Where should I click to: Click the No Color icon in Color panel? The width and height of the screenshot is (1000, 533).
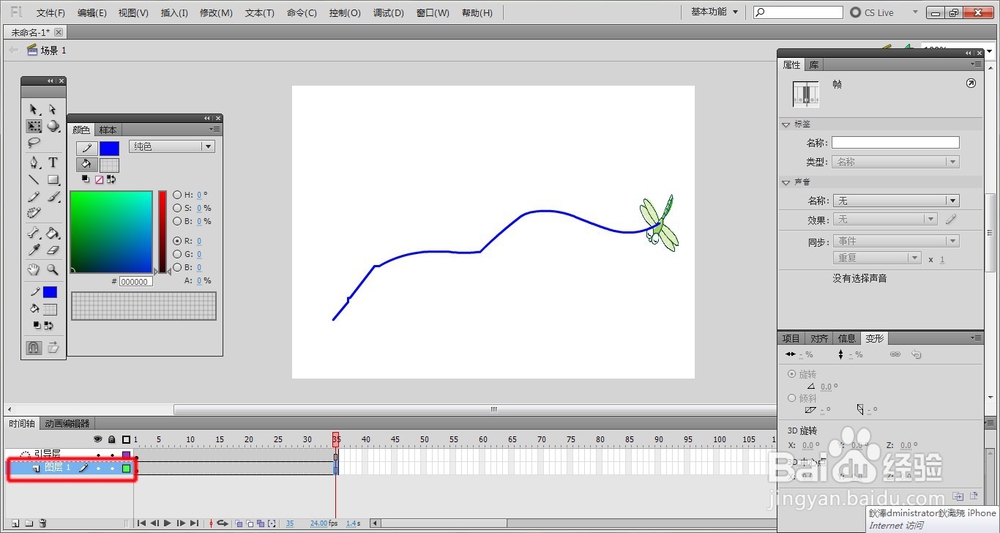coord(99,180)
